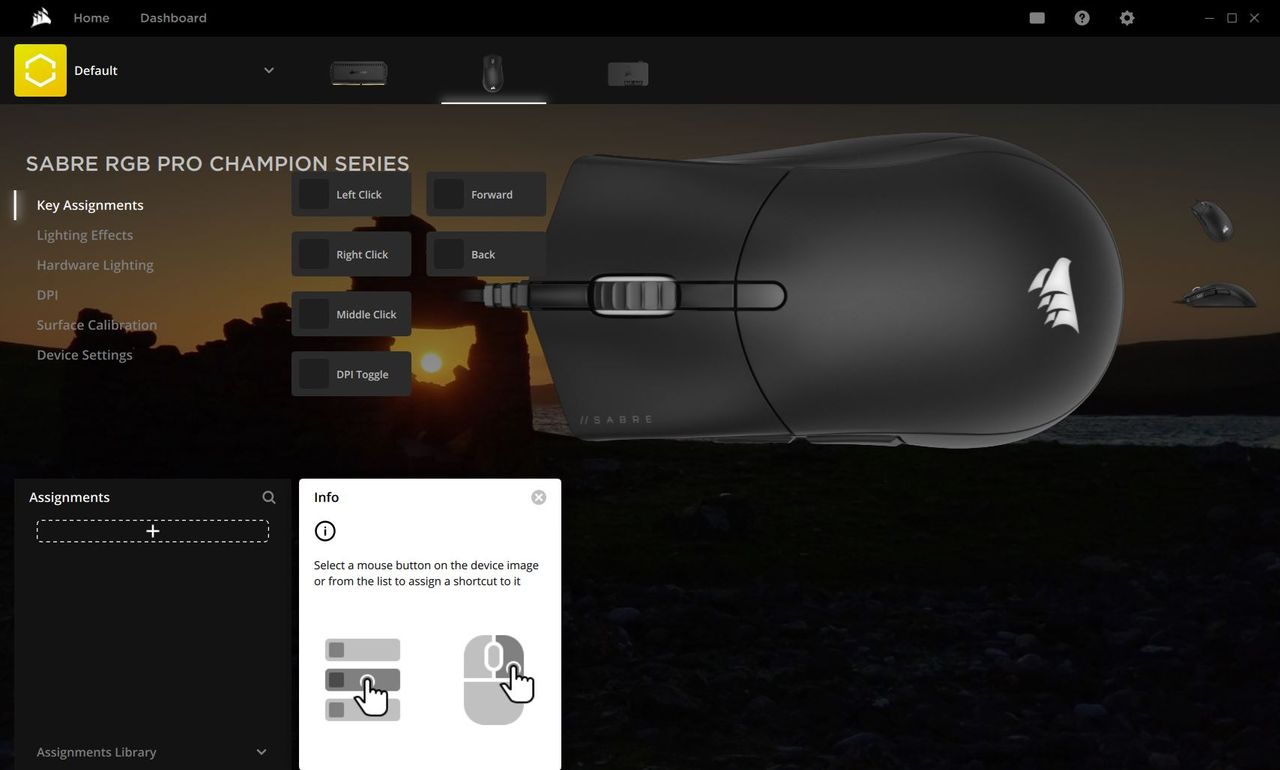
Task: Click the mouse button illustration in Info panel
Action: (498, 680)
